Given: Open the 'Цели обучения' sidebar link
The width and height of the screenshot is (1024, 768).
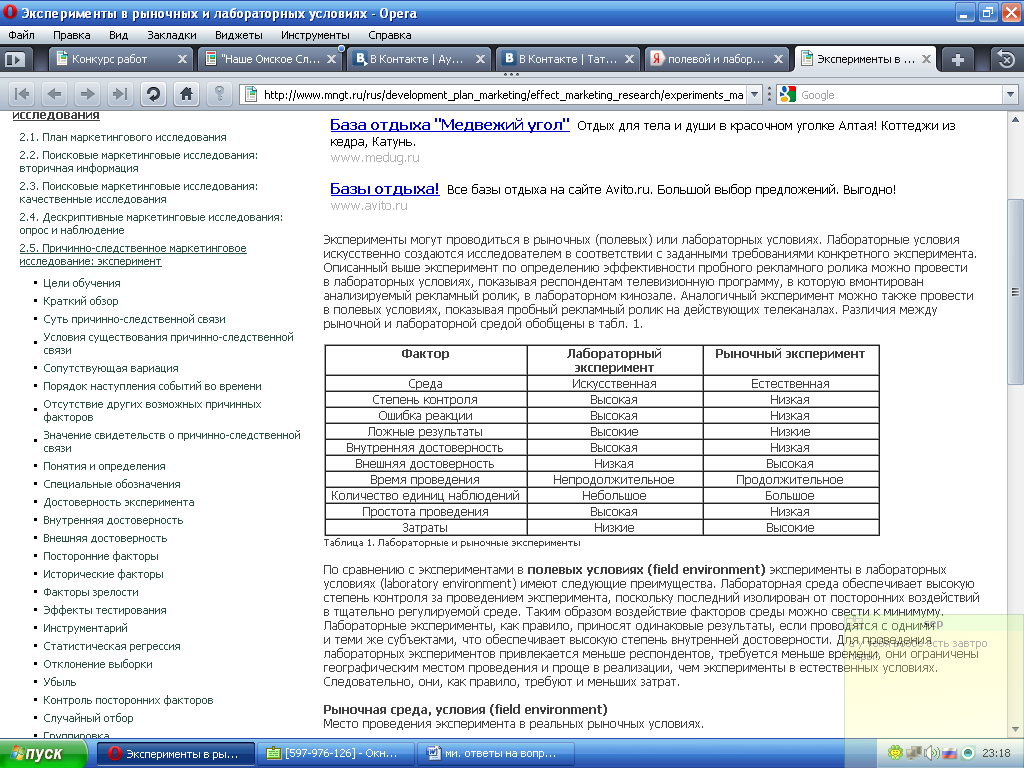Looking at the screenshot, I should [82, 283].
